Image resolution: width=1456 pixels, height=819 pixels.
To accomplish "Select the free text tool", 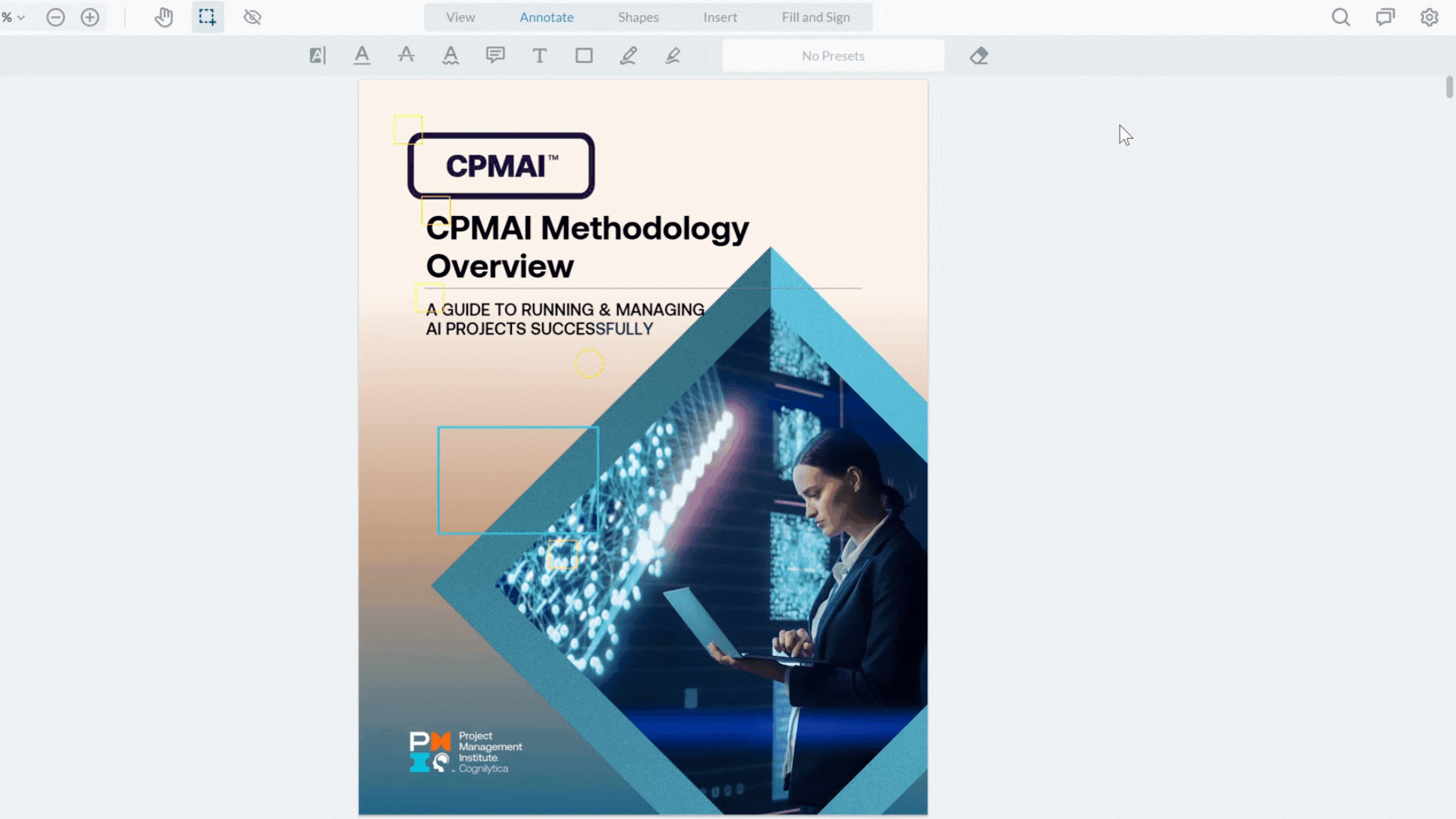I will pos(539,55).
